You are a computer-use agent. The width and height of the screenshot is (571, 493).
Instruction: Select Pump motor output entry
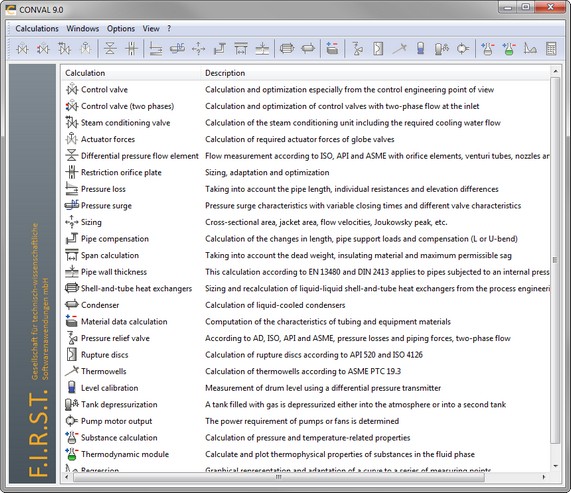[306, 421]
